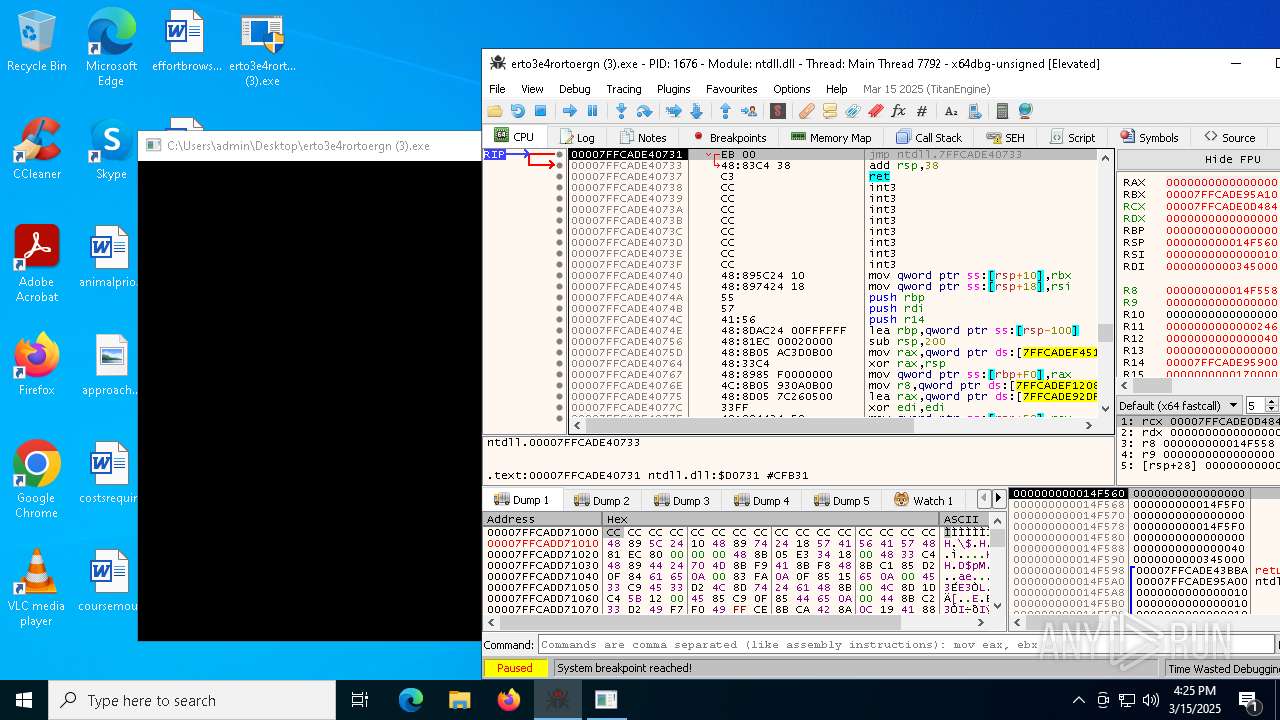The image size is (1280, 720).
Task: Switch to the Symbols tab
Action: point(1149,137)
